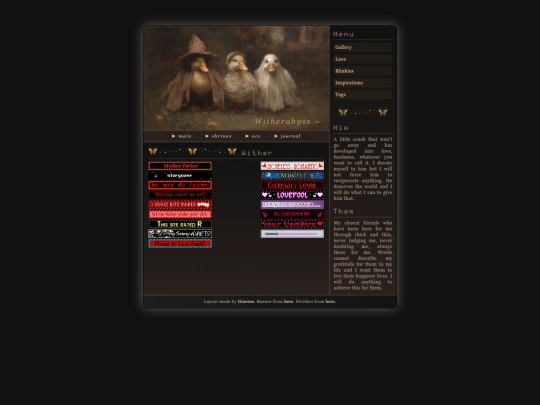Click the blue 'NOW' blinkie

click(x=292, y=176)
